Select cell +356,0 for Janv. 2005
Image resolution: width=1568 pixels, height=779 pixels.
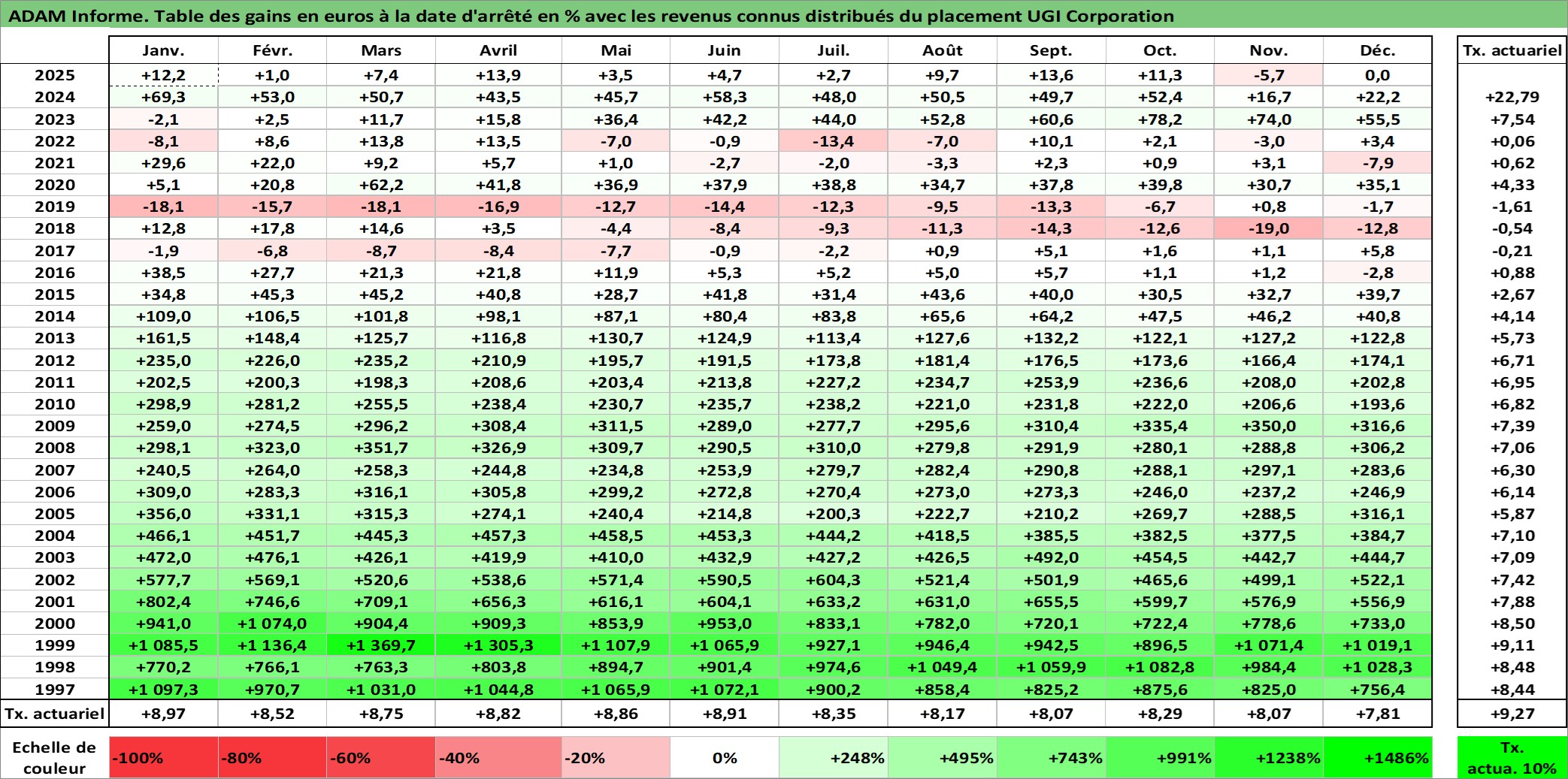coord(164,514)
